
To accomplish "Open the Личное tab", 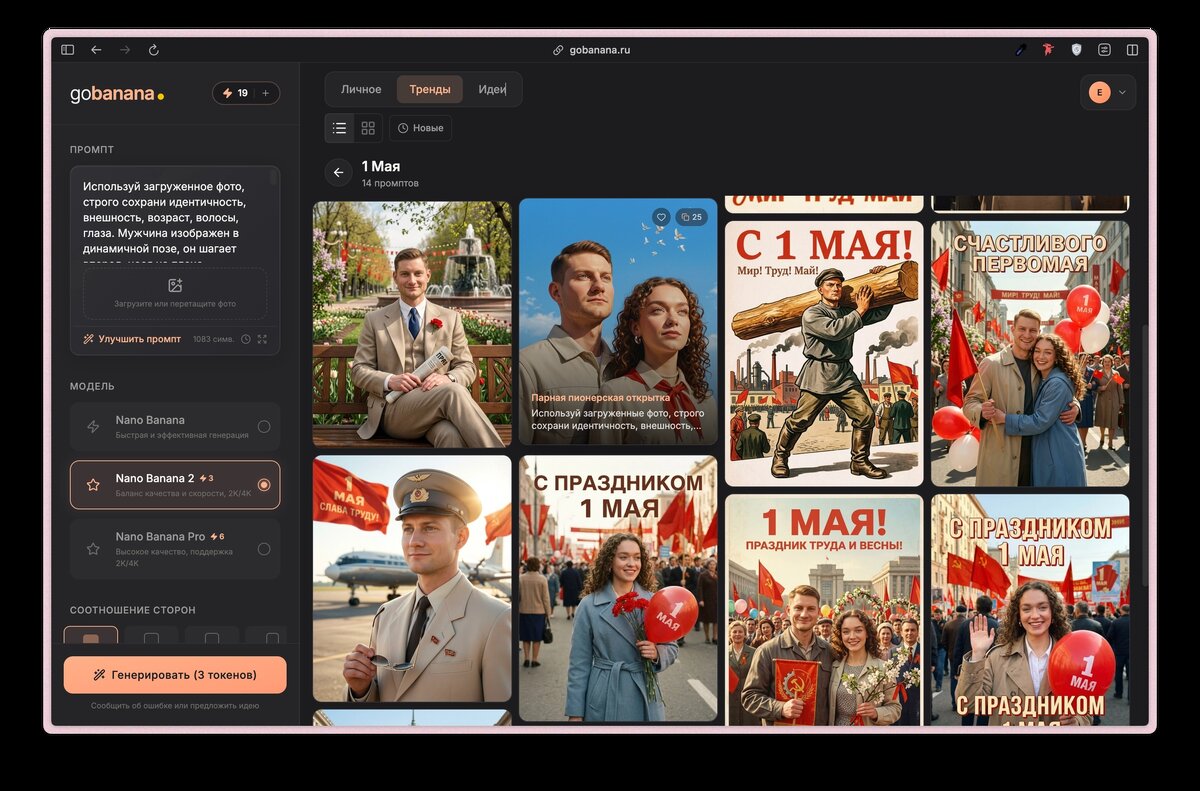I will (x=361, y=89).
